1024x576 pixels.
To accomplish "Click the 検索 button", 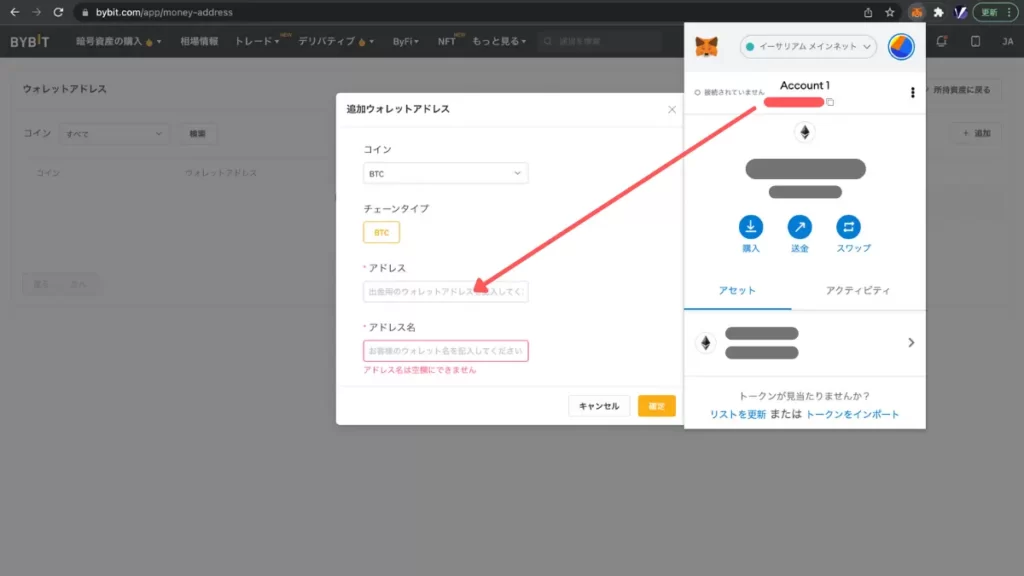I will click(197, 134).
